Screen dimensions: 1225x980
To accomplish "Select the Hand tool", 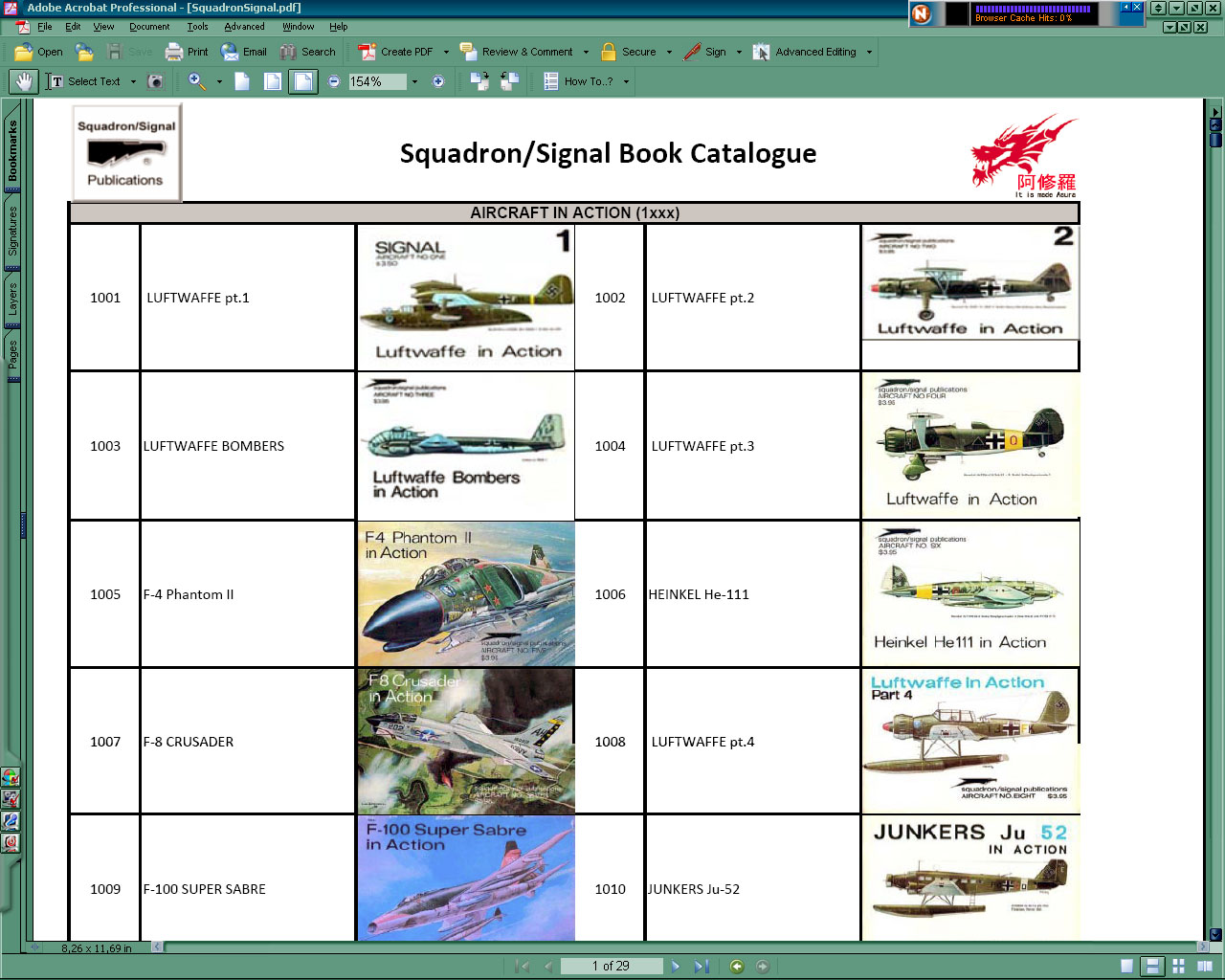I will point(24,81).
